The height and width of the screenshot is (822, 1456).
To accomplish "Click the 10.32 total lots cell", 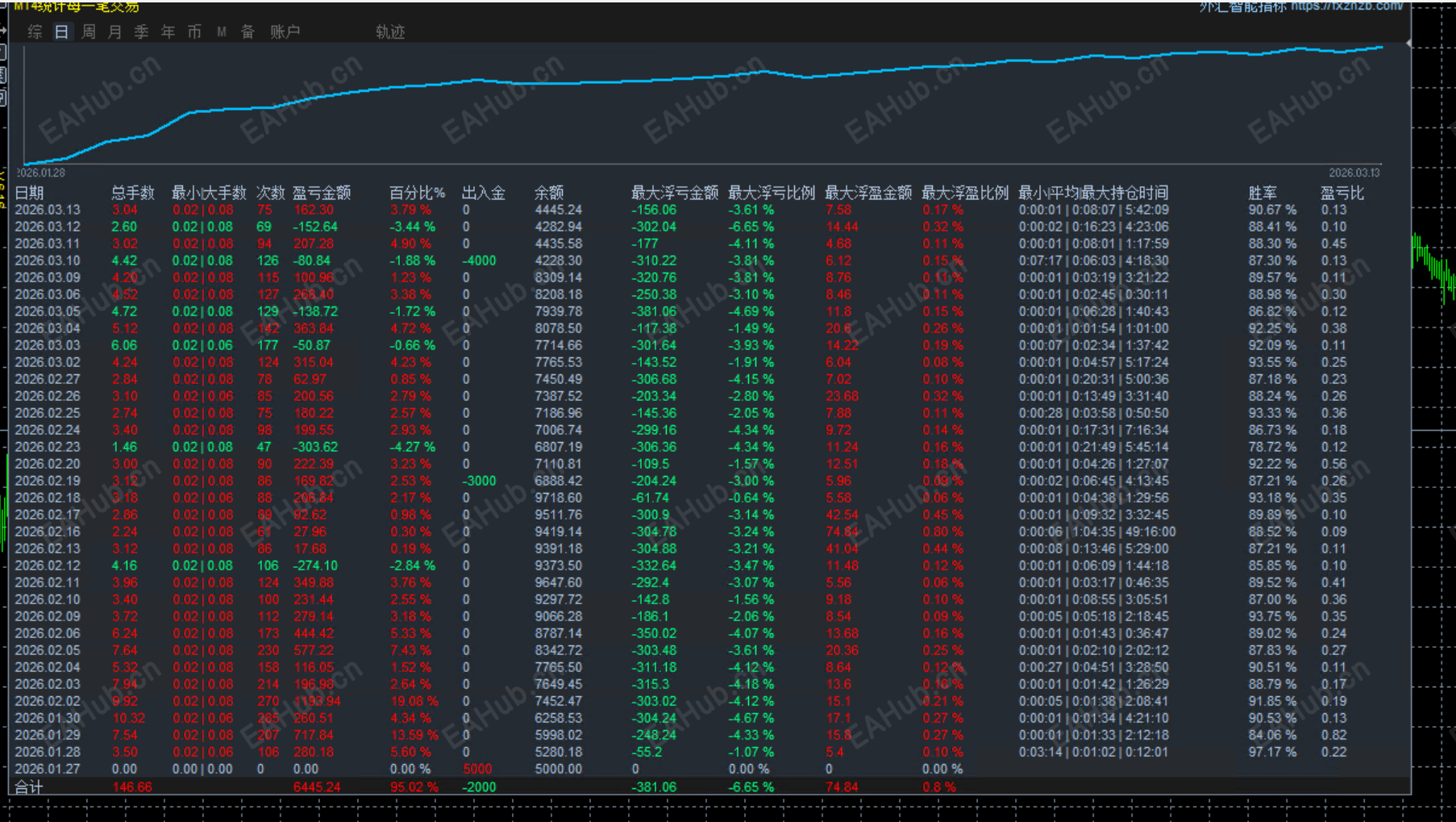I will (129, 718).
